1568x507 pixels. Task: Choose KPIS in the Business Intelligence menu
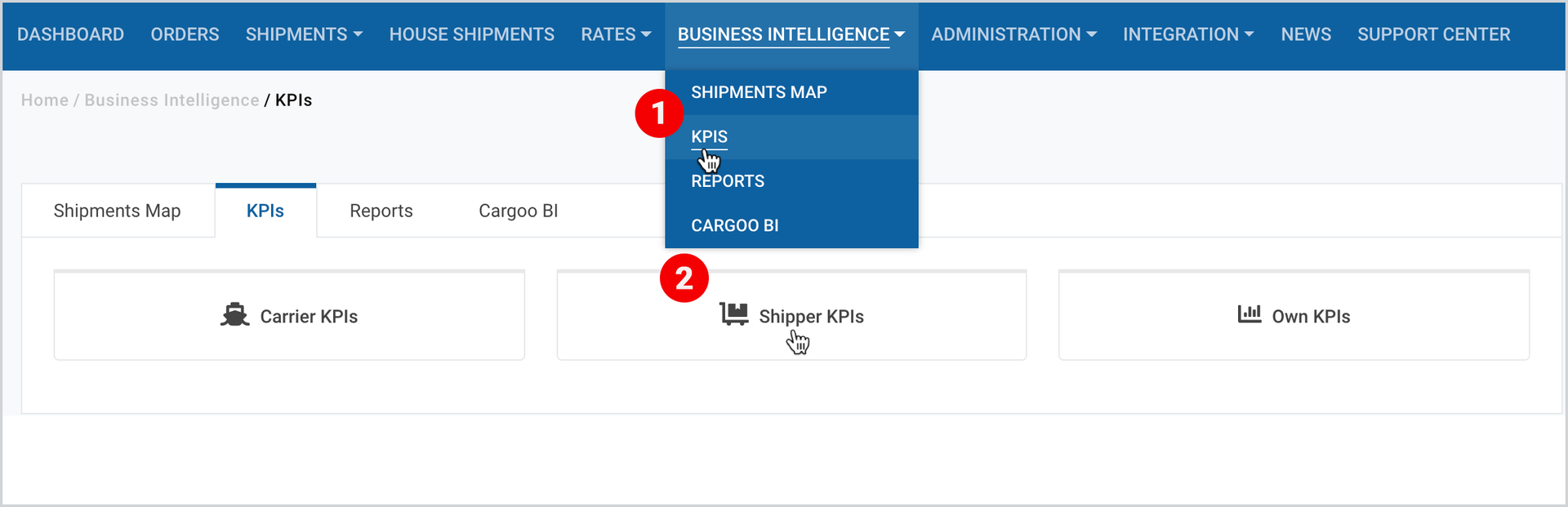[x=709, y=136]
